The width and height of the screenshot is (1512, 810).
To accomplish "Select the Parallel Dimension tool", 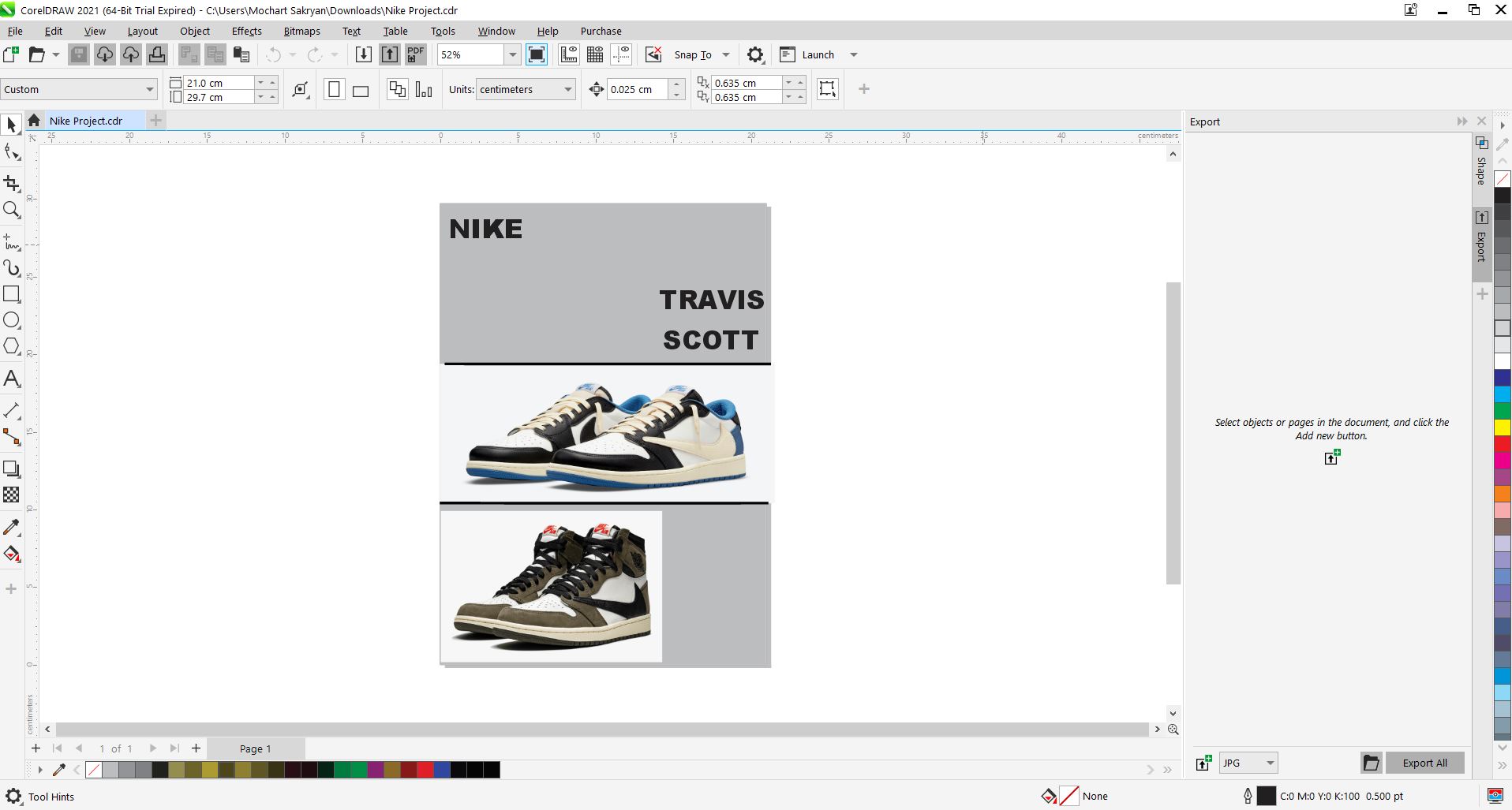I will (x=11, y=410).
